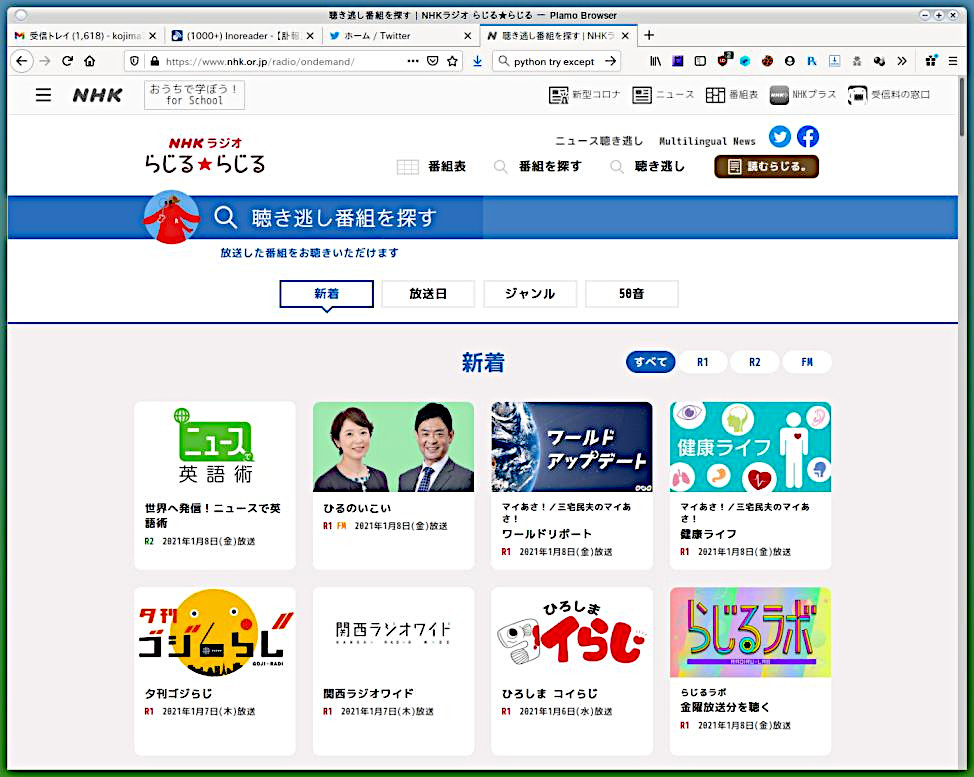Open the NHK ニュース link

(663, 94)
